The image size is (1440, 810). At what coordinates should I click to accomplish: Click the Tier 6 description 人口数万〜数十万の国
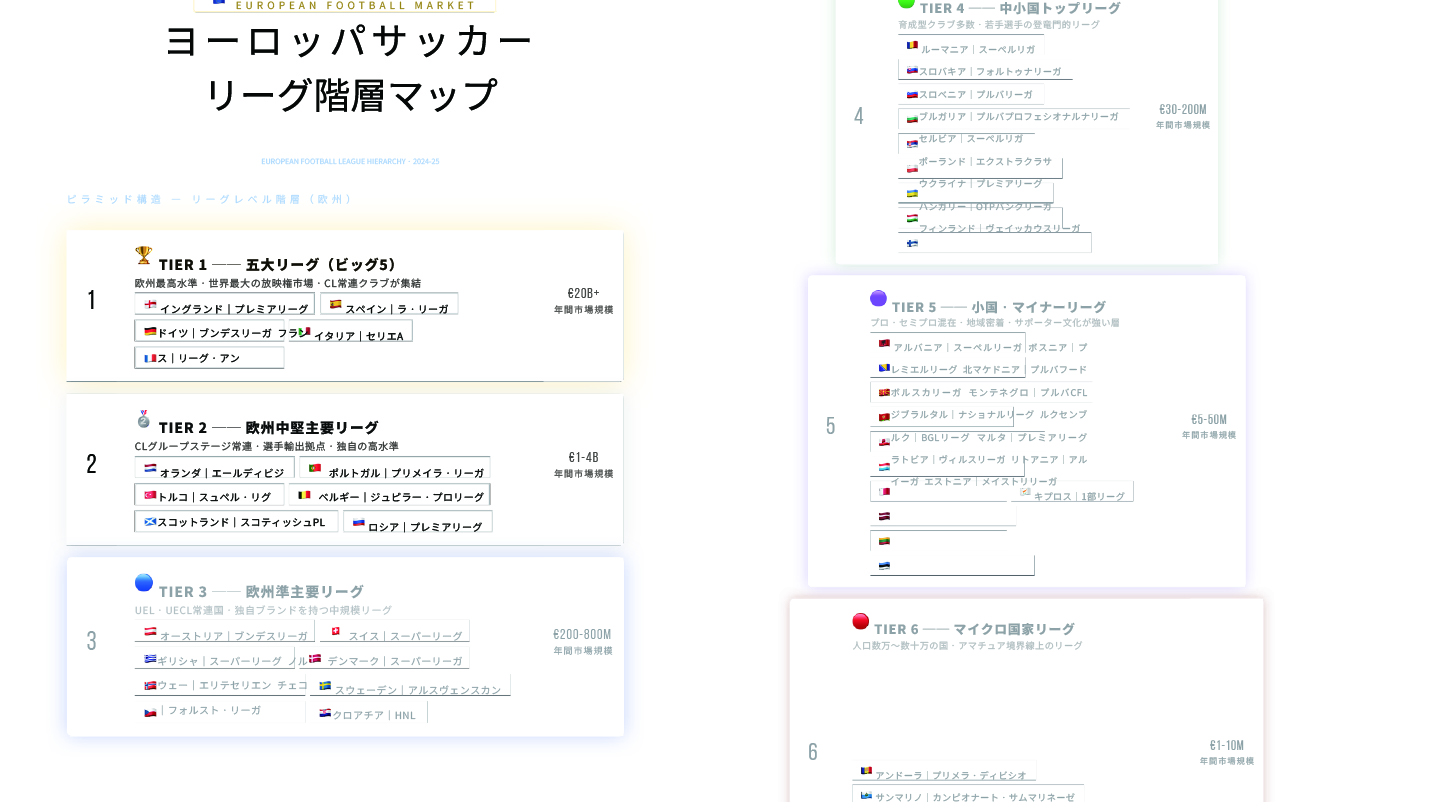click(x=968, y=646)
